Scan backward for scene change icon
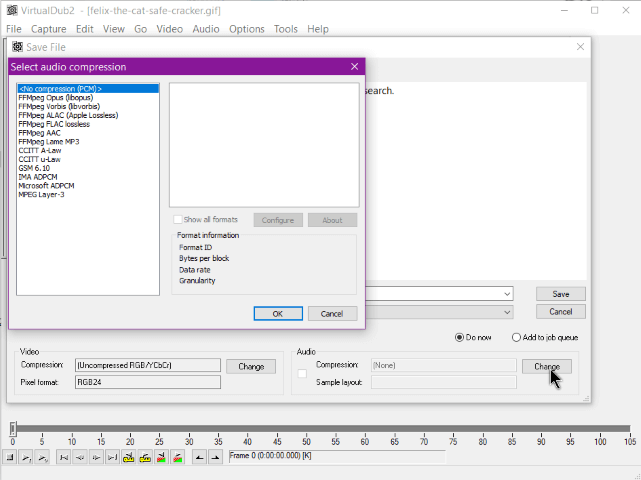Image resolution: width=641 pixels, height=480 pixels. (161, 457)
